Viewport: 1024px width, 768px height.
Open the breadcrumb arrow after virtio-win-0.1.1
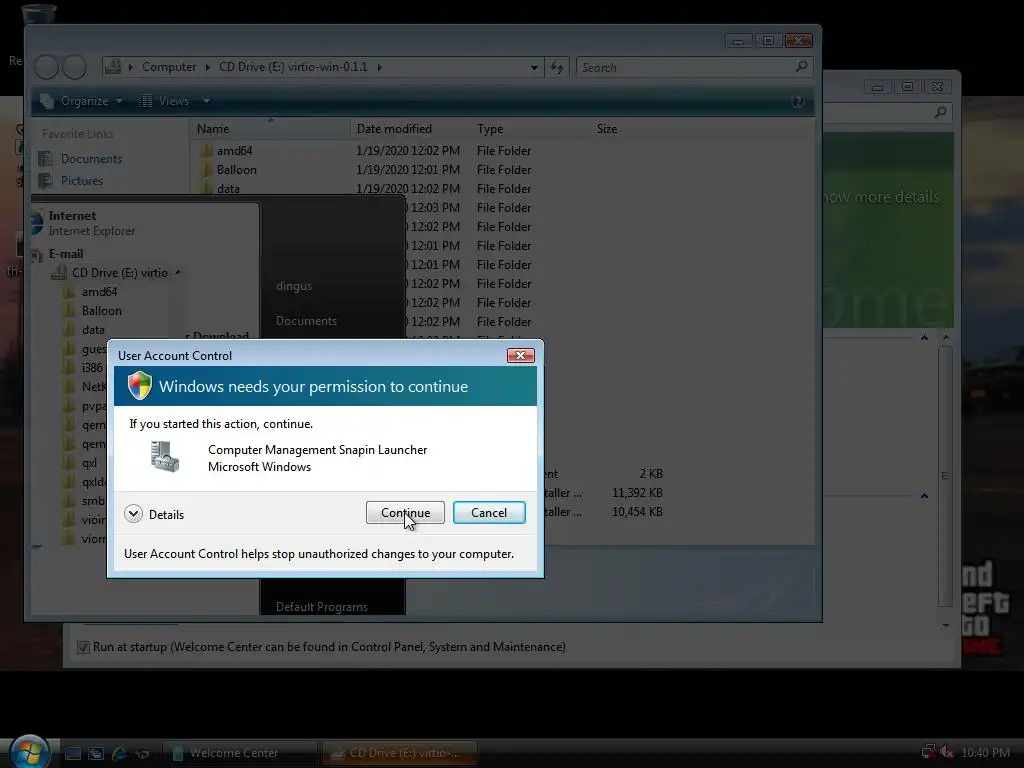(379, 67)
